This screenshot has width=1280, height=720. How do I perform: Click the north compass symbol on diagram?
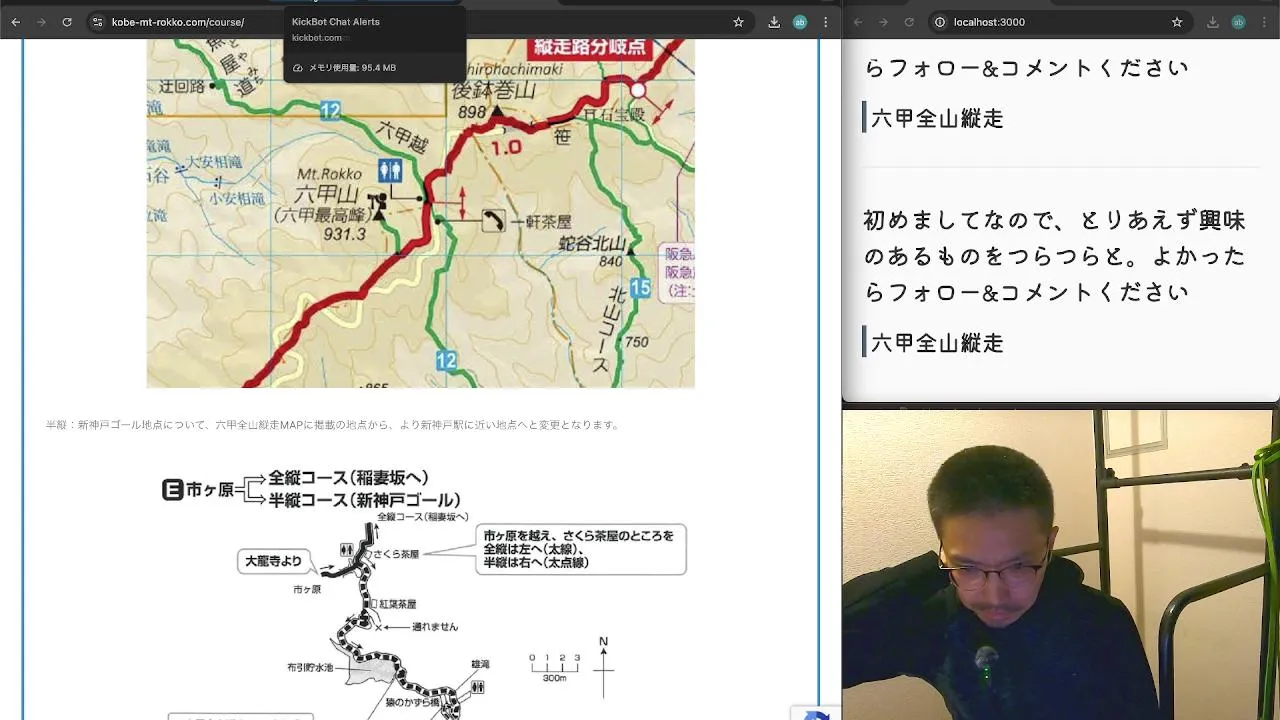tap(604, 666)
